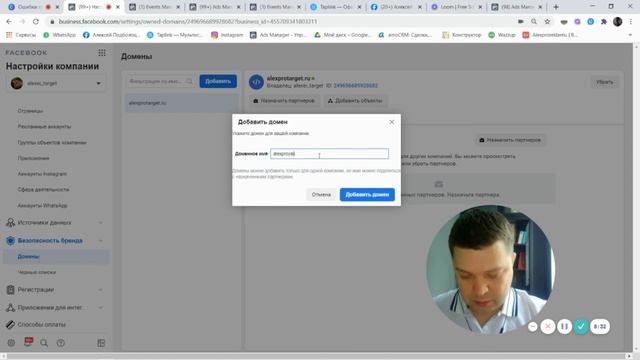Click the address bar URL

188,21
